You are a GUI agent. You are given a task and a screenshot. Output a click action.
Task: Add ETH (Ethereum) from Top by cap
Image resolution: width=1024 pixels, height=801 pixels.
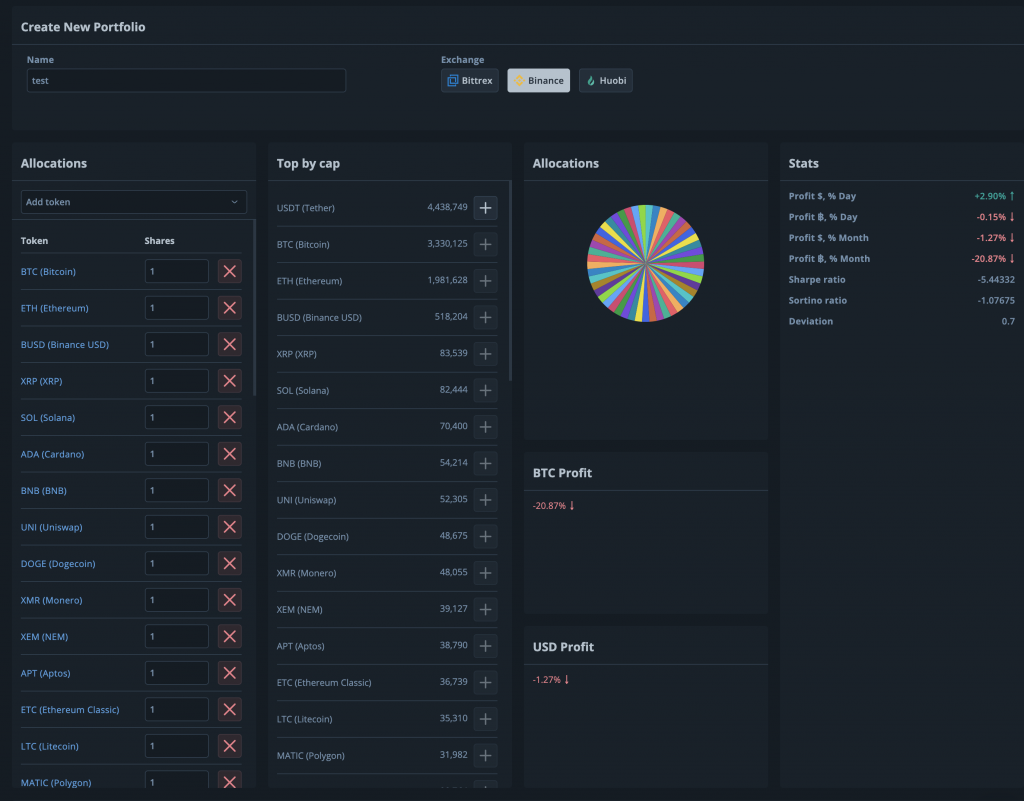coord(485,281)
